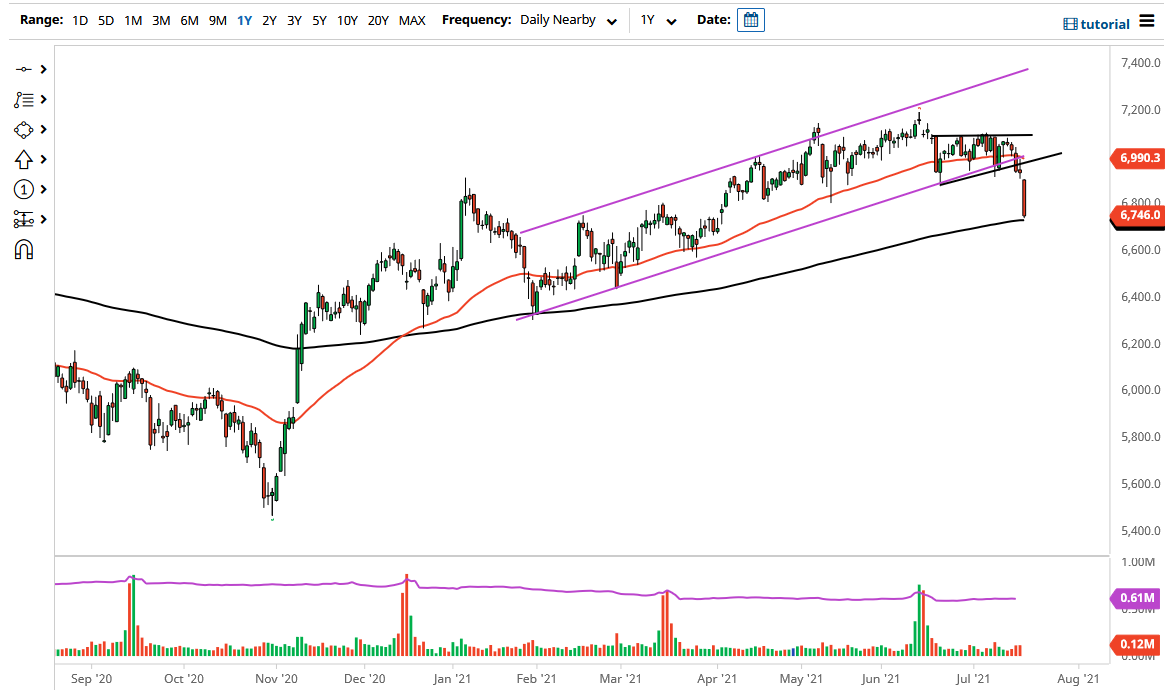Activate the MAX range option
Viewport: 1168px width, 697px height.
[x=412, y=20]
